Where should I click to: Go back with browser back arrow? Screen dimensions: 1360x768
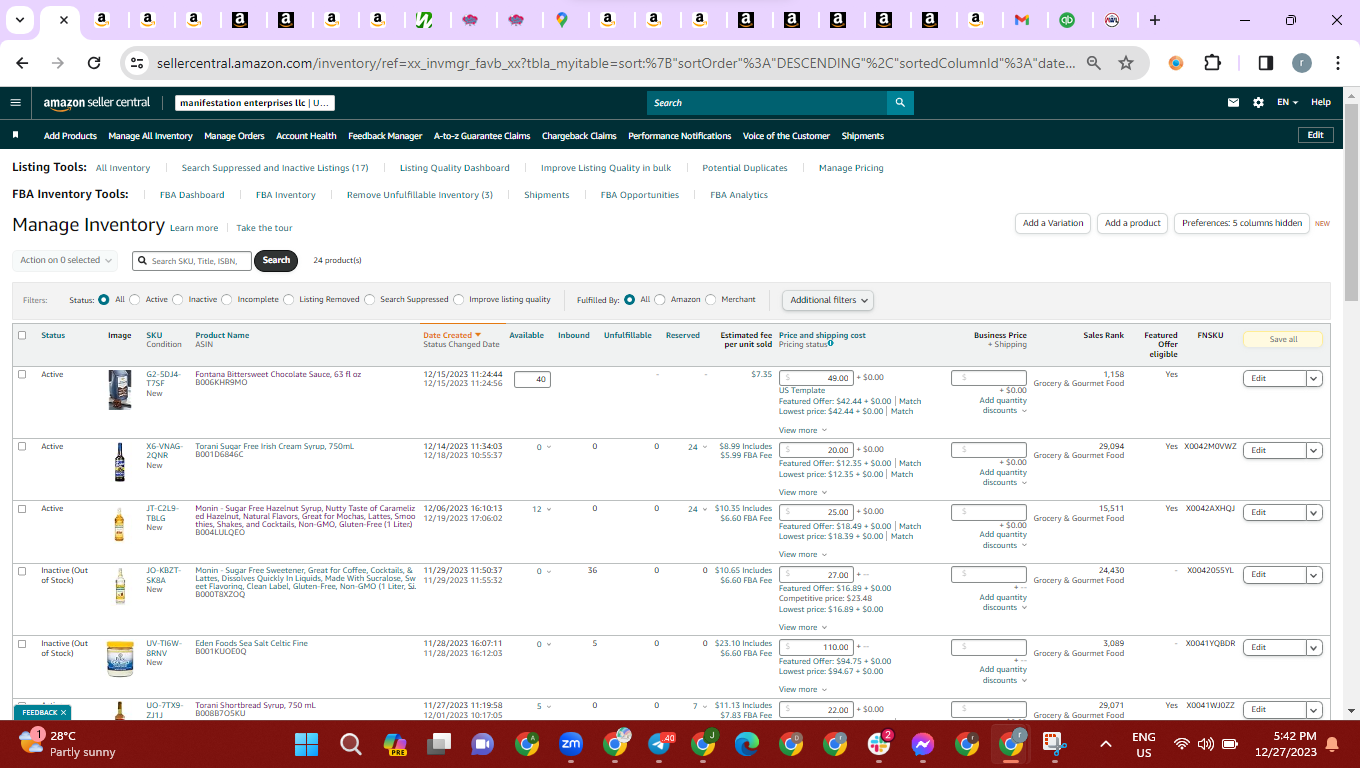click(23, 63)
